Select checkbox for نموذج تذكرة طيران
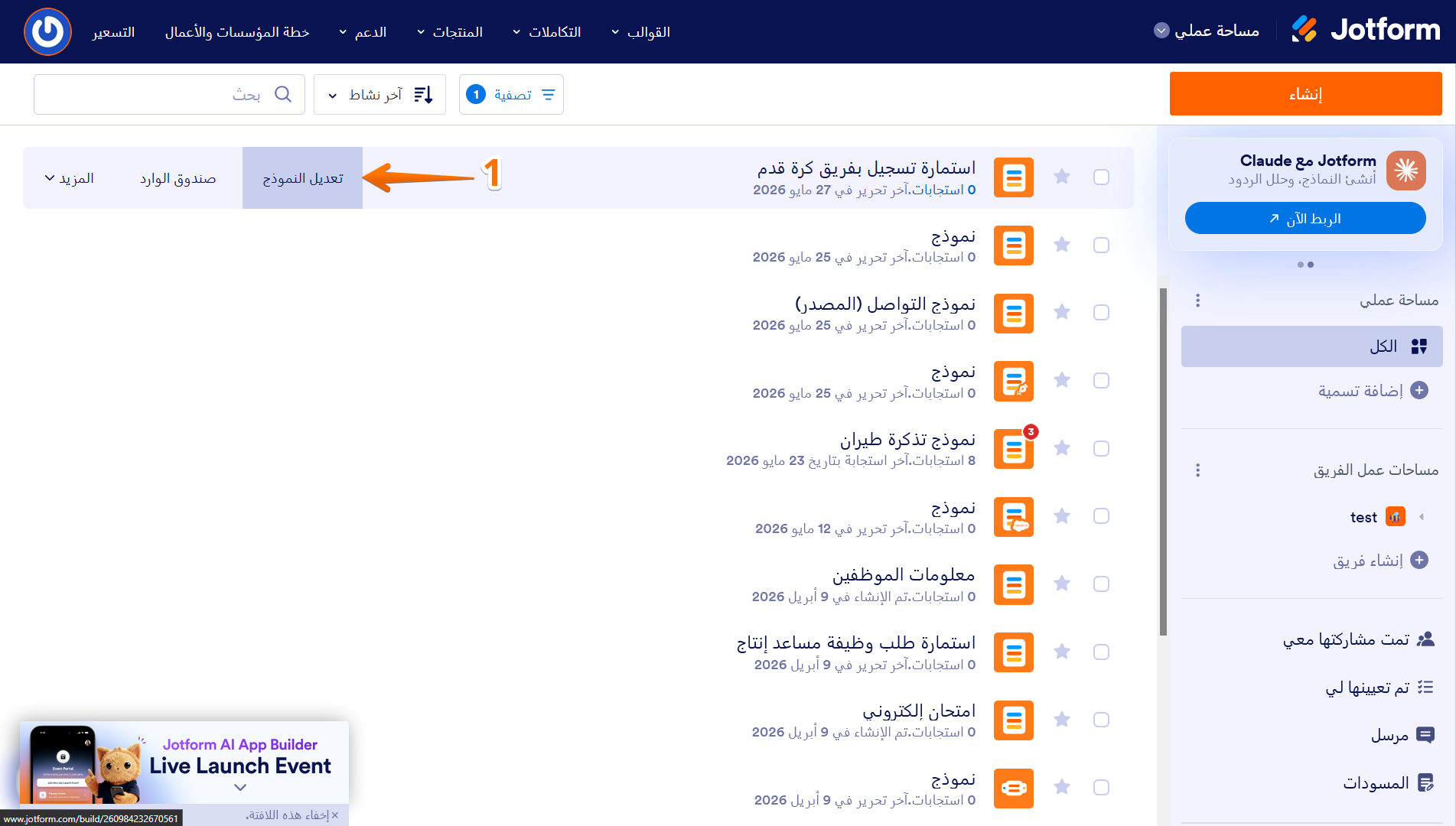 [1101, 448]
